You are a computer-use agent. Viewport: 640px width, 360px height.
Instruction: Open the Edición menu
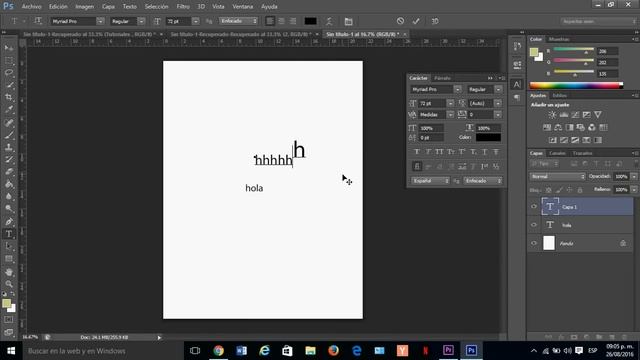click(x=58, y=7)
